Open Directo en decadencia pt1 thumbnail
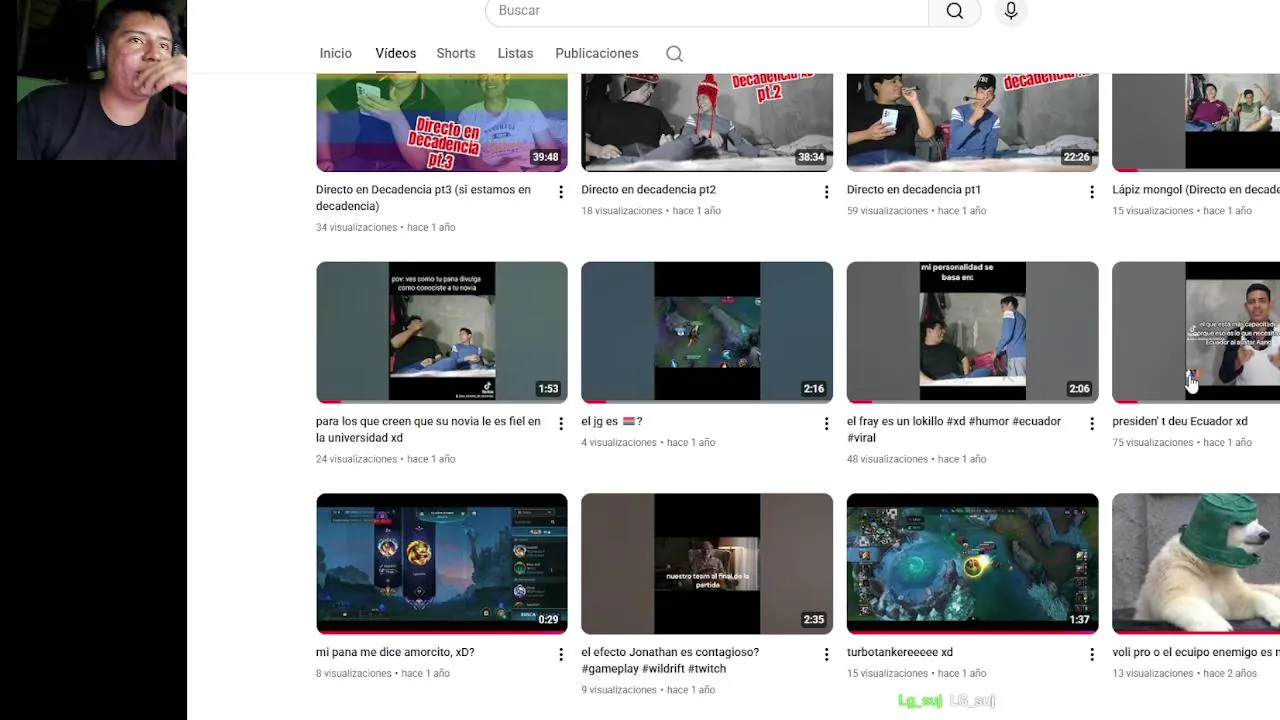1280x720 pixels. [x=972, y=122]
